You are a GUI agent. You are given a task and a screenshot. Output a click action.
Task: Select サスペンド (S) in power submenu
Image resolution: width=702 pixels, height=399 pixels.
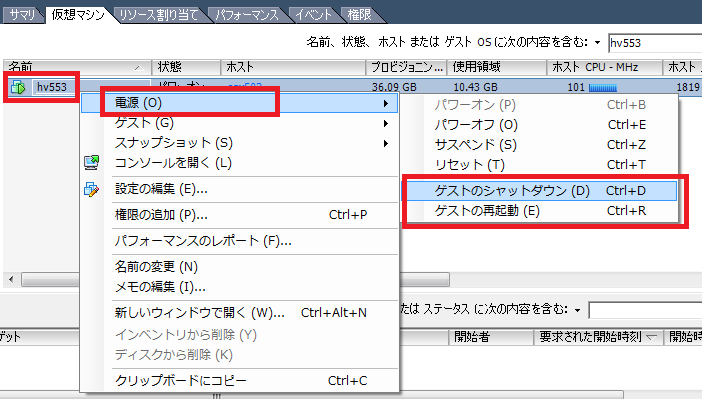(539, 145)
